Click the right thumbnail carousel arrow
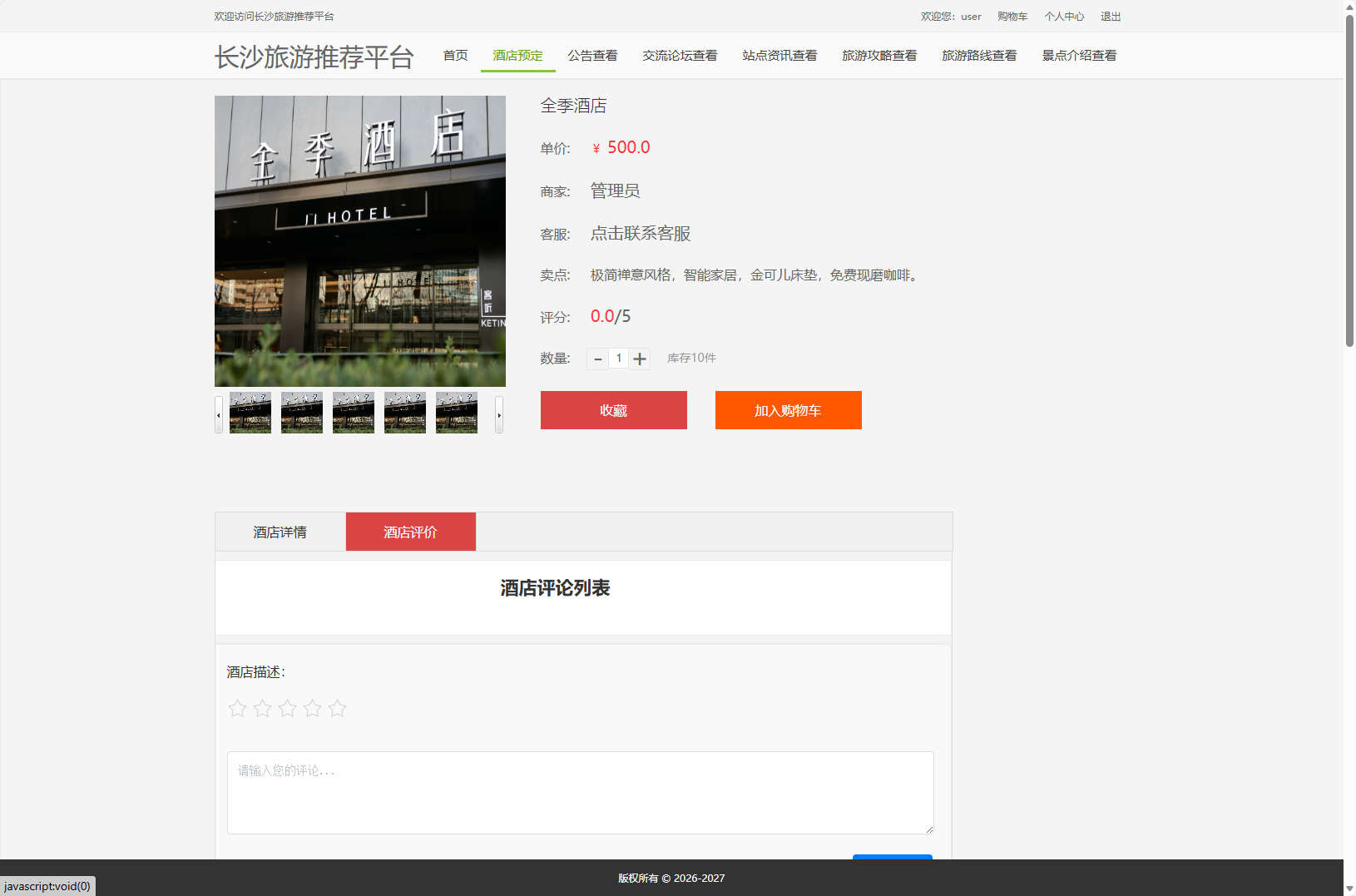1356x896 pixels. pyautogui.click(x=499, y=413)
